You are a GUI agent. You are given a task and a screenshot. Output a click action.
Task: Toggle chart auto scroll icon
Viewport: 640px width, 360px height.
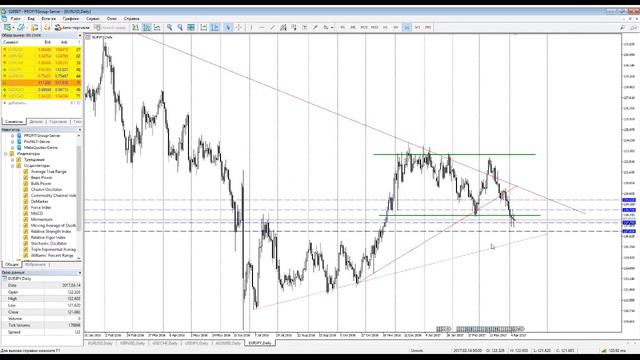pos(204,27)
